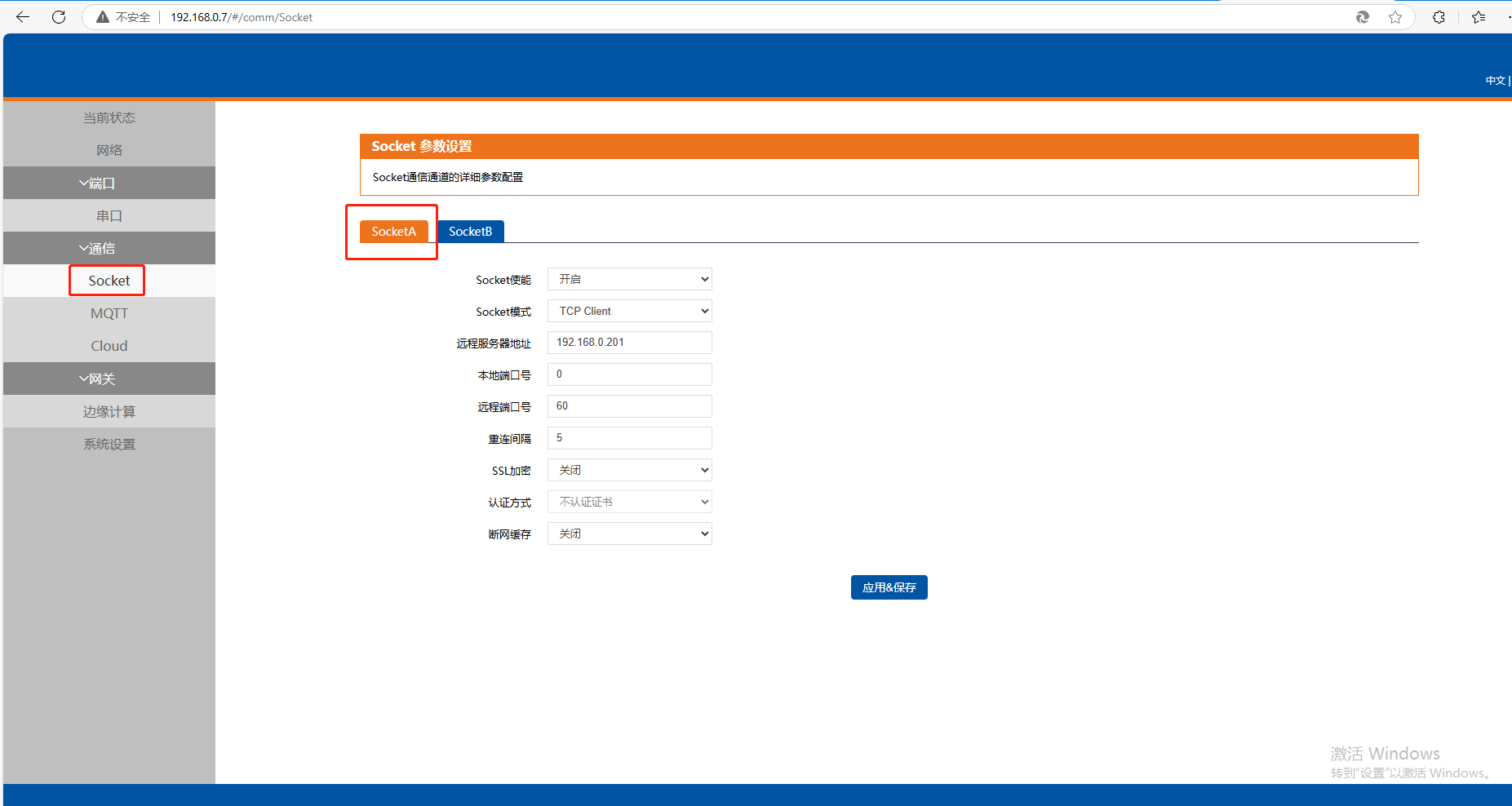Collapse the 网关 section
This screenshot has height=806, width=1512.
coord(109,379)
